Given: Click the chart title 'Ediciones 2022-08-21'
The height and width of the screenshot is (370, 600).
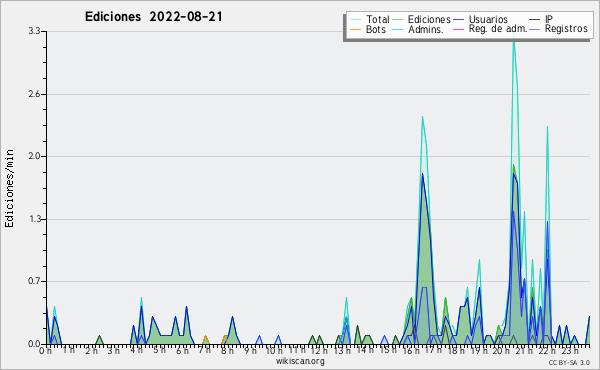Looking at the screenshot, I should 153,17.
